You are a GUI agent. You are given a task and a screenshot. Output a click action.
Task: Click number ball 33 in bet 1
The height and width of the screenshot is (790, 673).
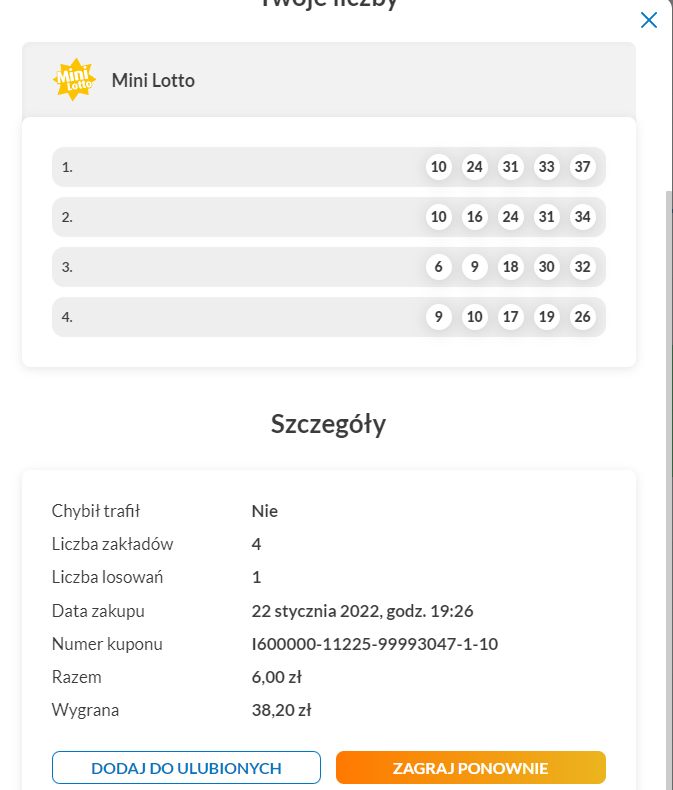(547, 167)
